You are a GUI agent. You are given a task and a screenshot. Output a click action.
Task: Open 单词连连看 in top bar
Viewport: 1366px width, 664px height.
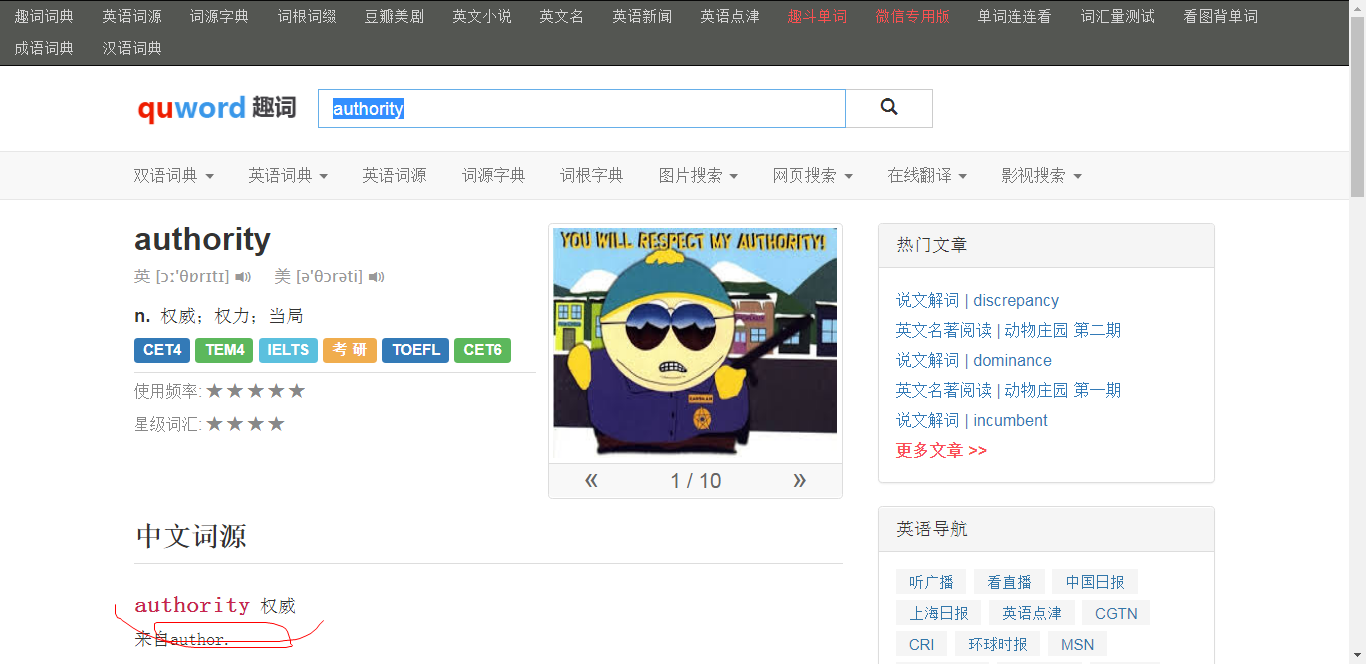coord(1015,16)
